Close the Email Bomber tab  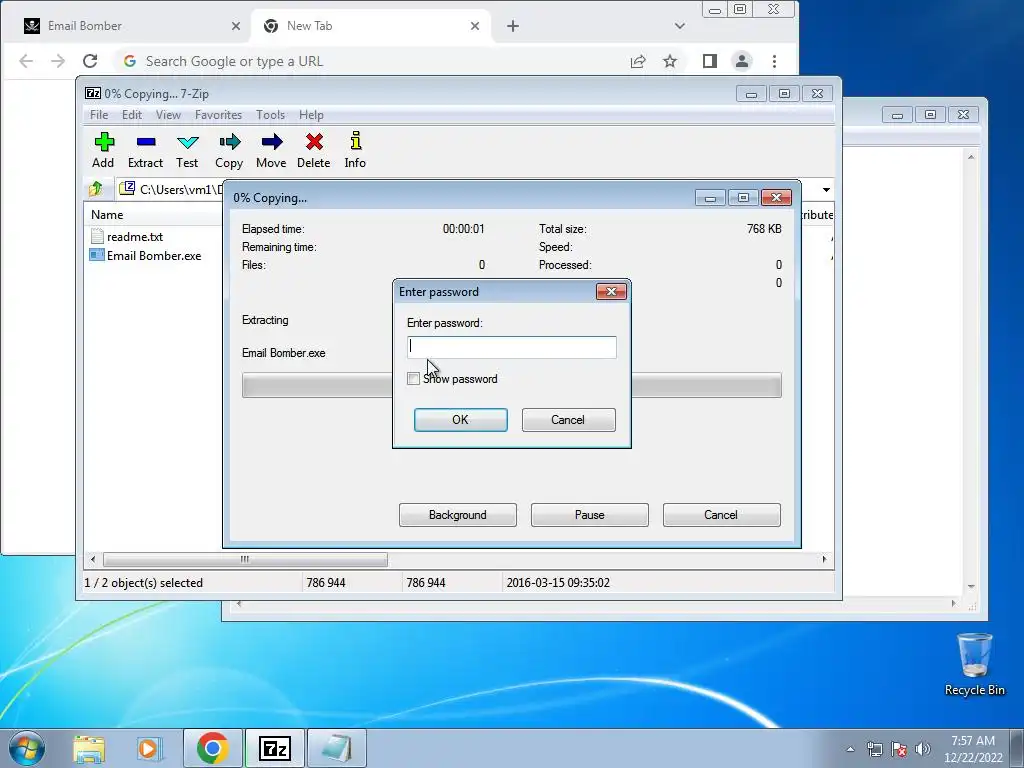pos(236,26)
